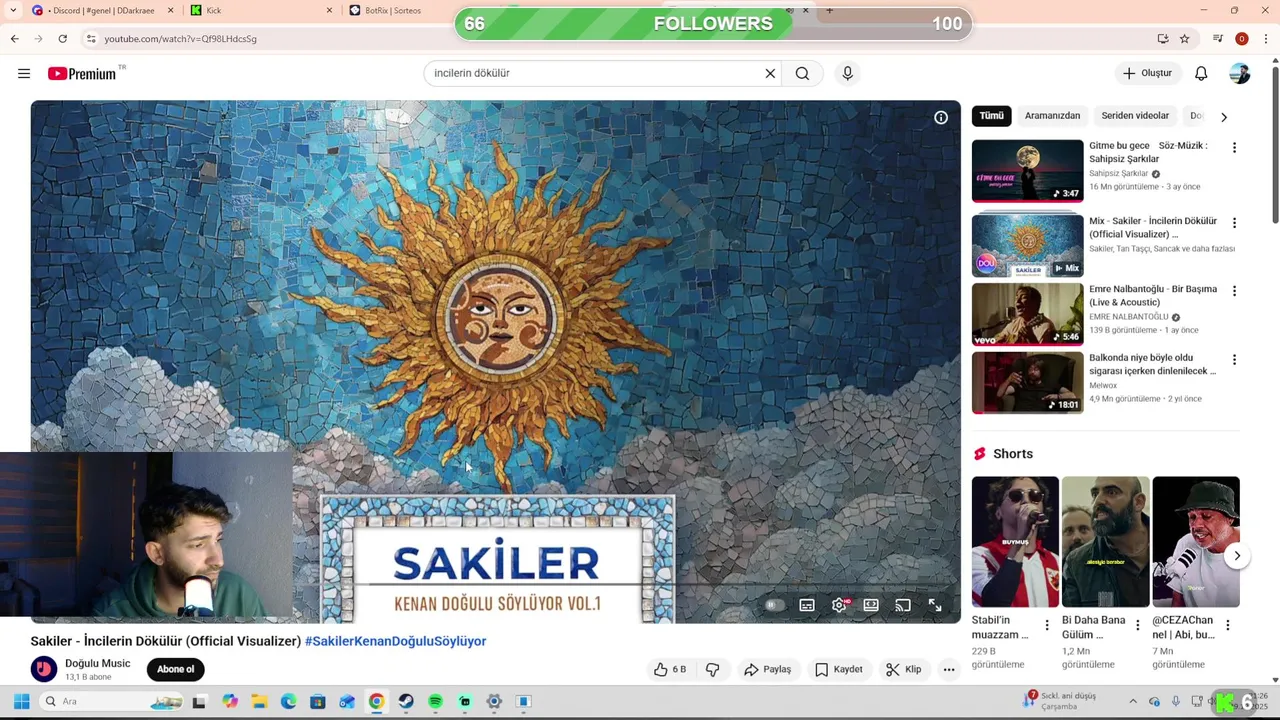
Task: Click the taskbar Ara search box
Action: click(x=112, y=701)
